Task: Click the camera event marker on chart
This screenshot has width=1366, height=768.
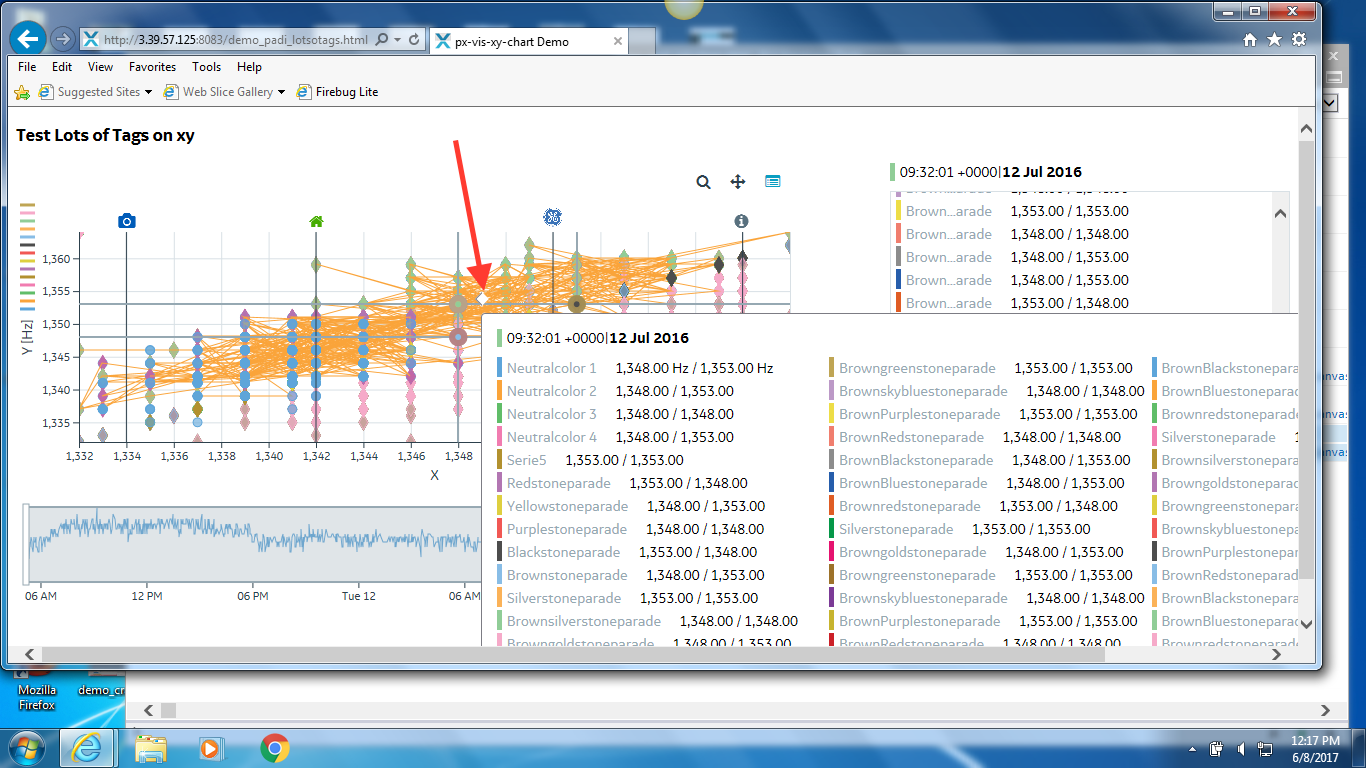Action: (x=126, y=221)
